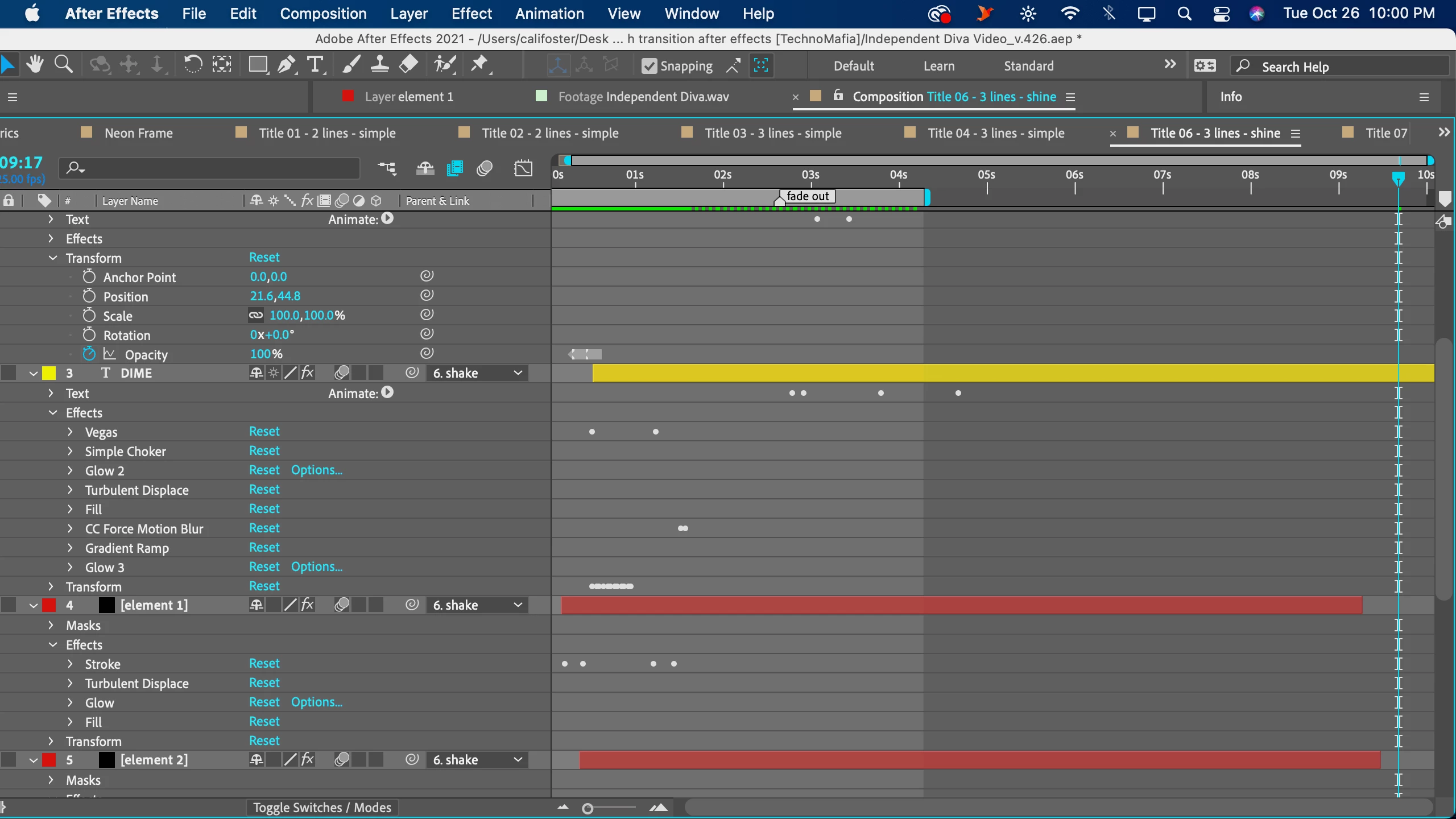Open the Composition menu

pyautogui.click(x=323, y=14)
